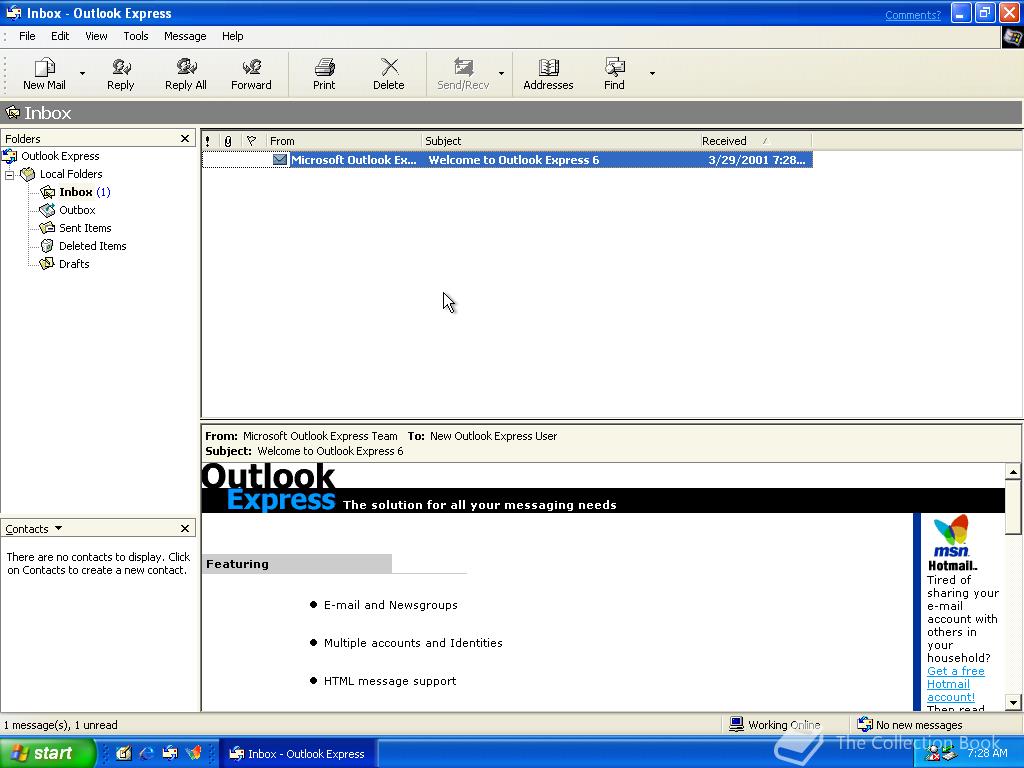Forward the selected message
The height and width of the screenshot is (768, 1024).
[x=251, y=74]
